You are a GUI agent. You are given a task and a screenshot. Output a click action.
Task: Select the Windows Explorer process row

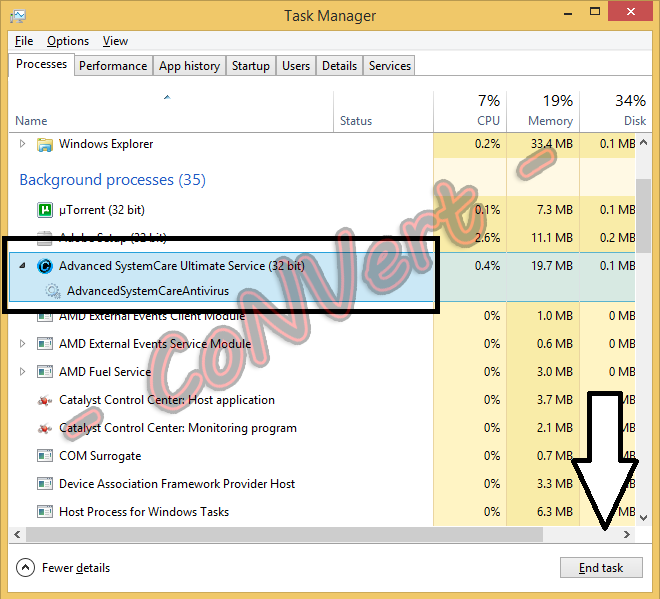coord(322,144)
